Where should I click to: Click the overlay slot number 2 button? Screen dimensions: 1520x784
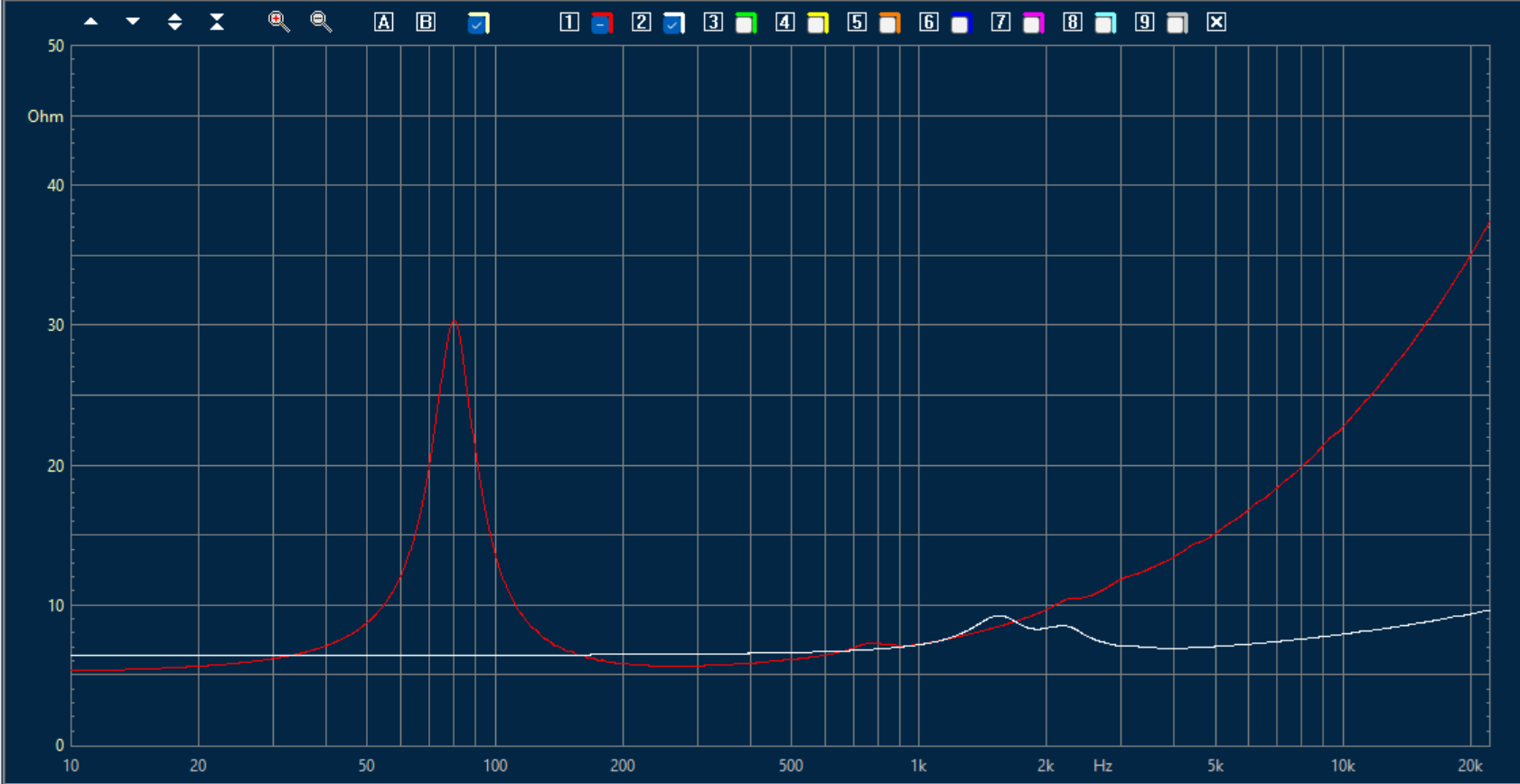pyautogui.click(x=641, y=22)
